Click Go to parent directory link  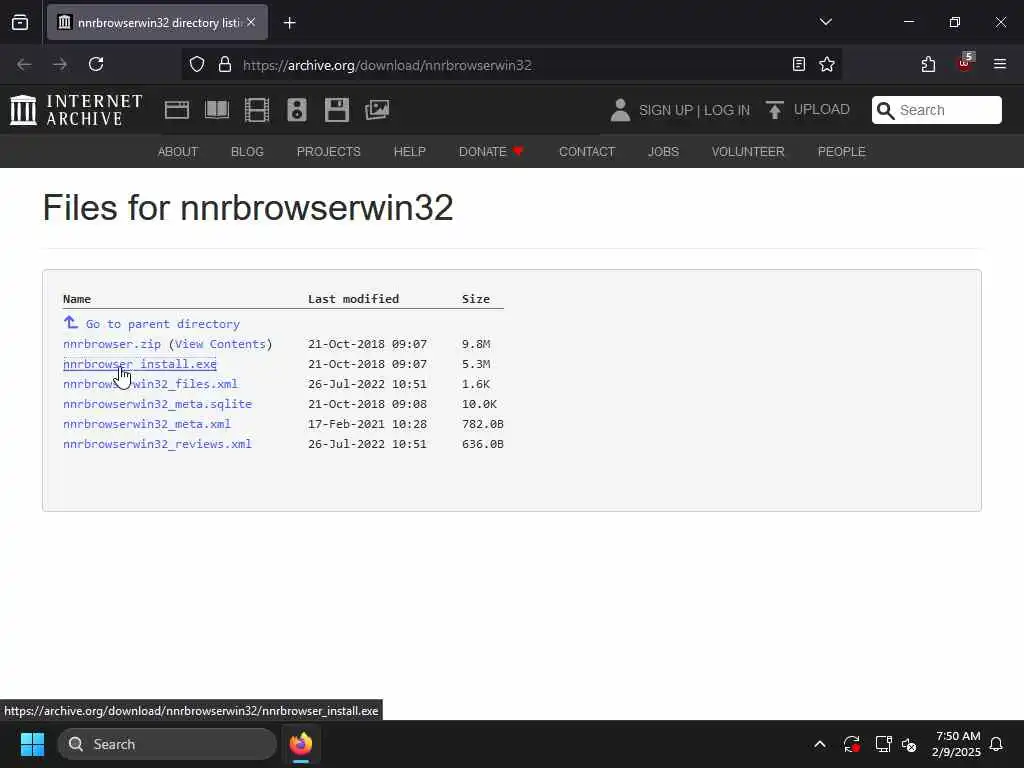tap(152, 324)
